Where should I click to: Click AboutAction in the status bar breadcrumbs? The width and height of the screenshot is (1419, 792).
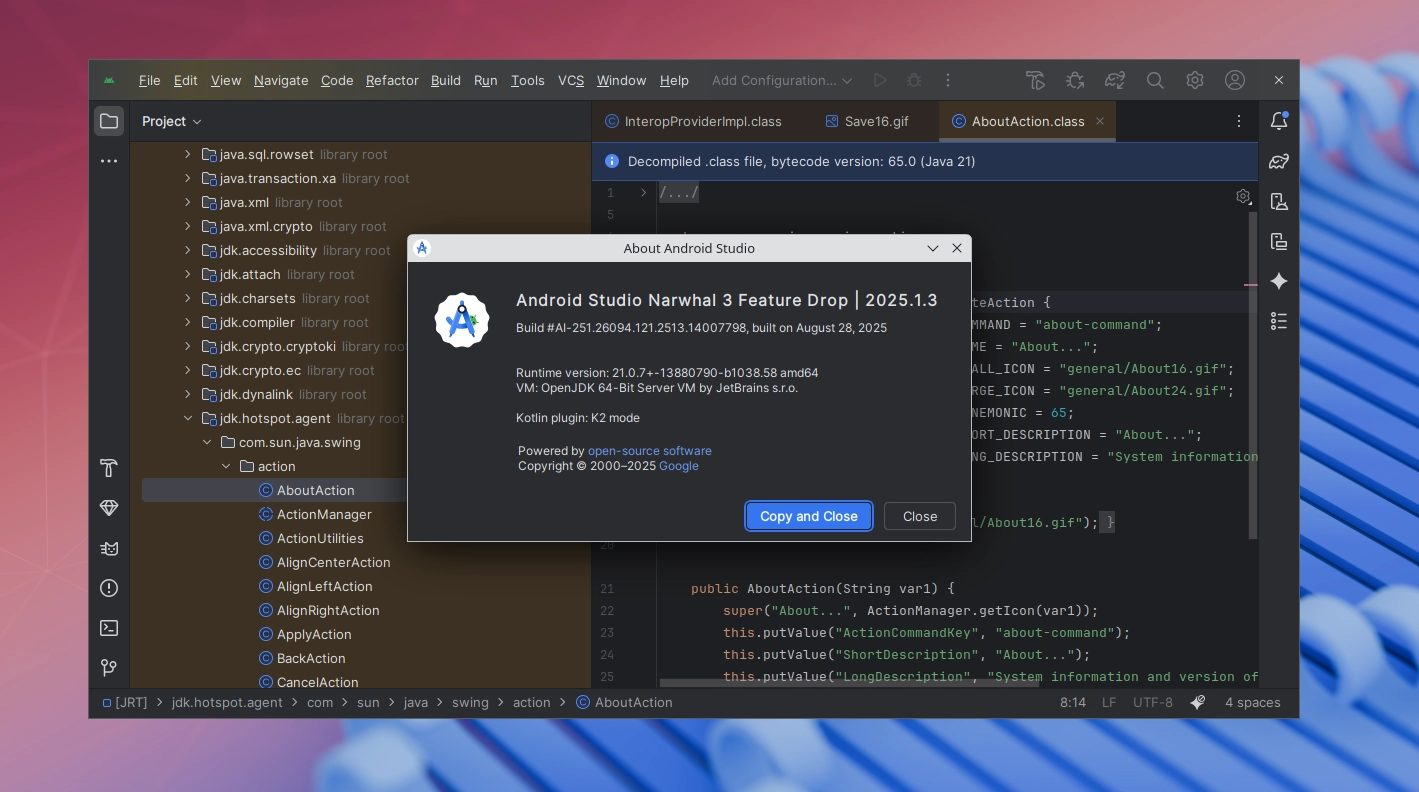pyautogui.click(x=632, y=702)
